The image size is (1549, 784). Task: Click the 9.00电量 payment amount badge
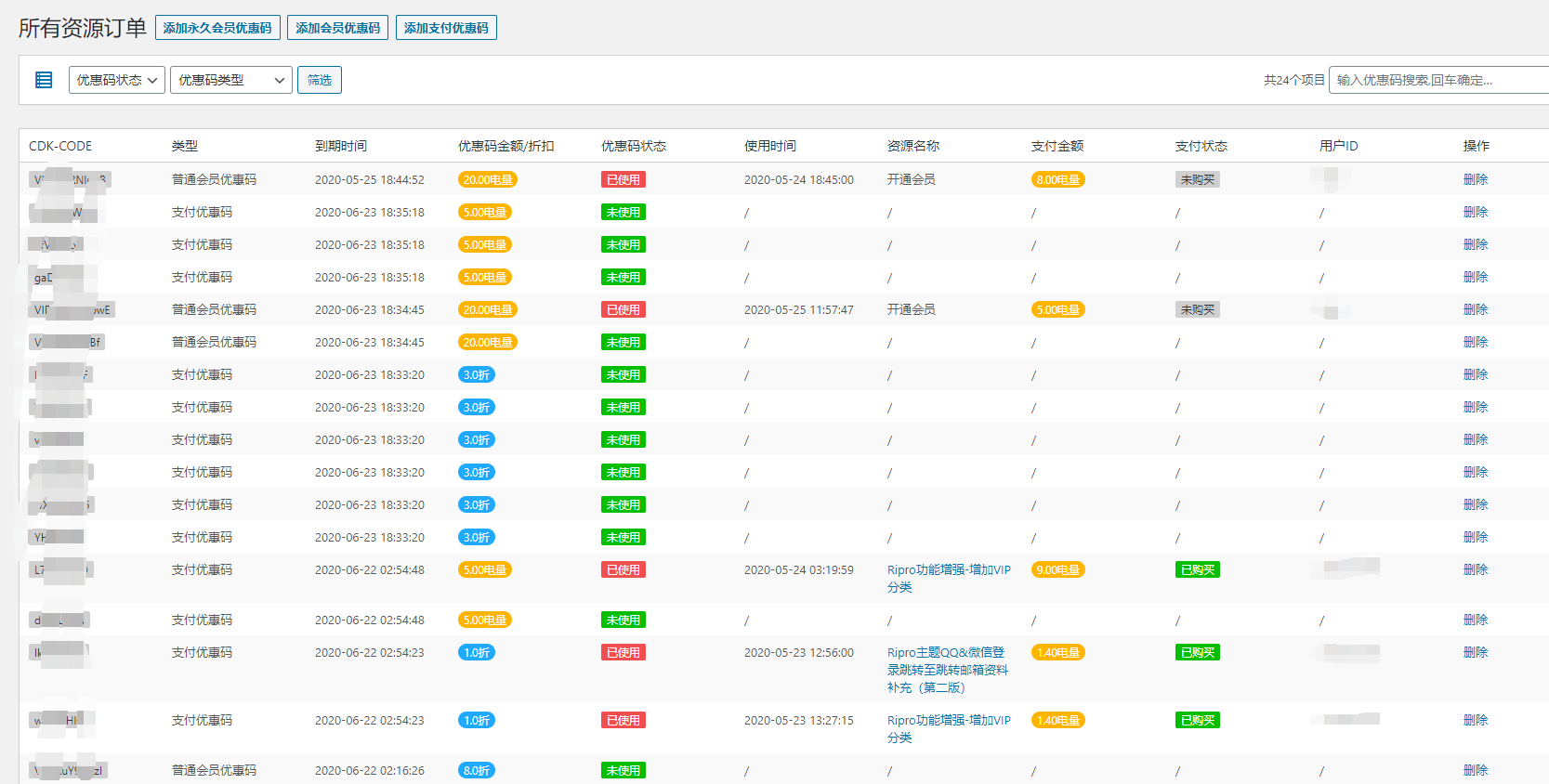[x=1057, y=569]
